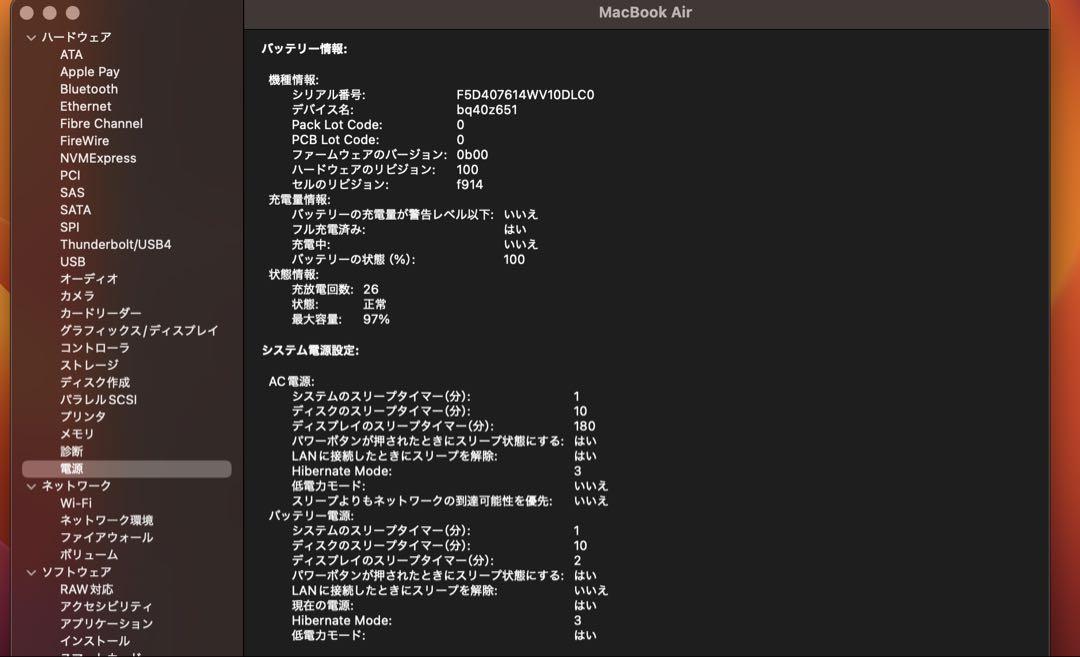Viewport: 1080px width, 657px height.
Task: Click the ハードウェア category label
Action: point(76,37)
